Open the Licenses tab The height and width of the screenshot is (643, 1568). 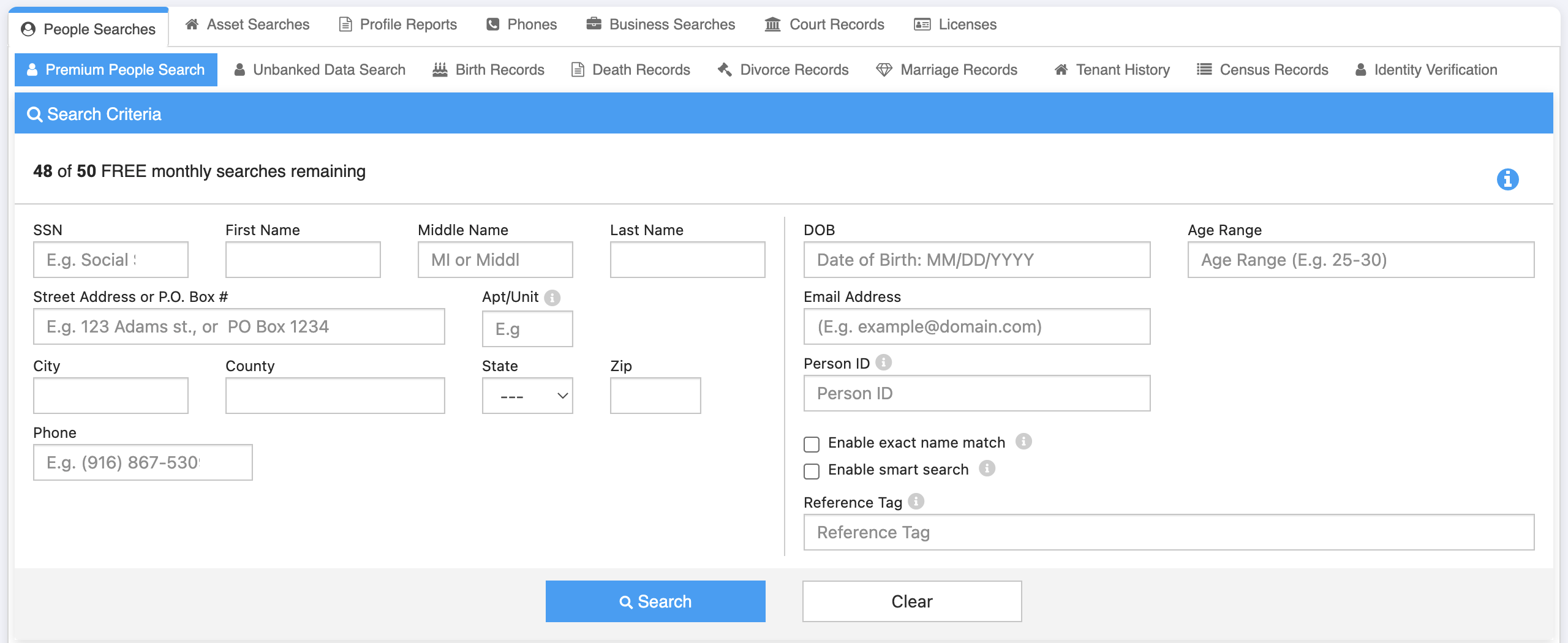pyautogui.click(x=956, y=24)
